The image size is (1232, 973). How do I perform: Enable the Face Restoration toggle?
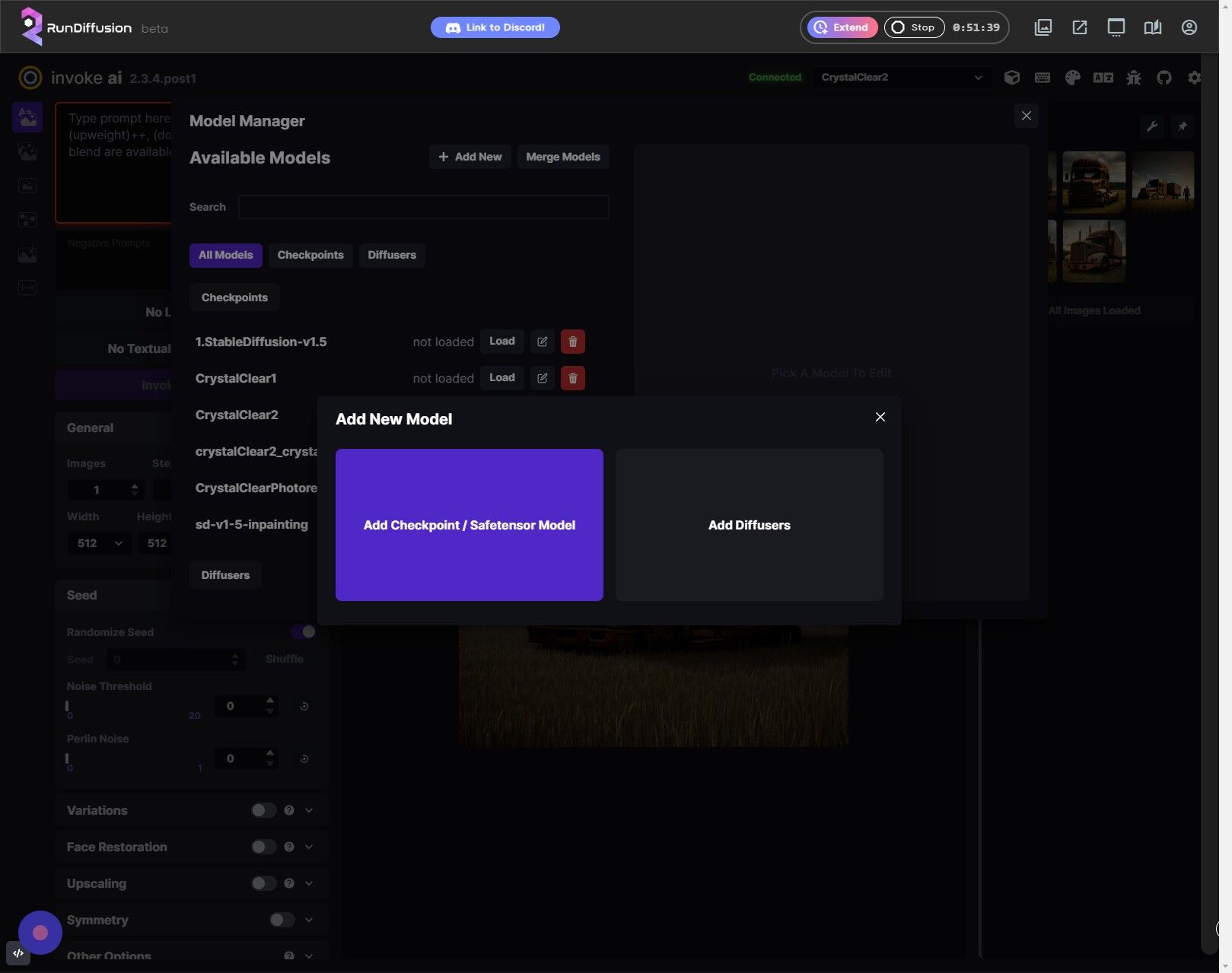coord(263,847)
